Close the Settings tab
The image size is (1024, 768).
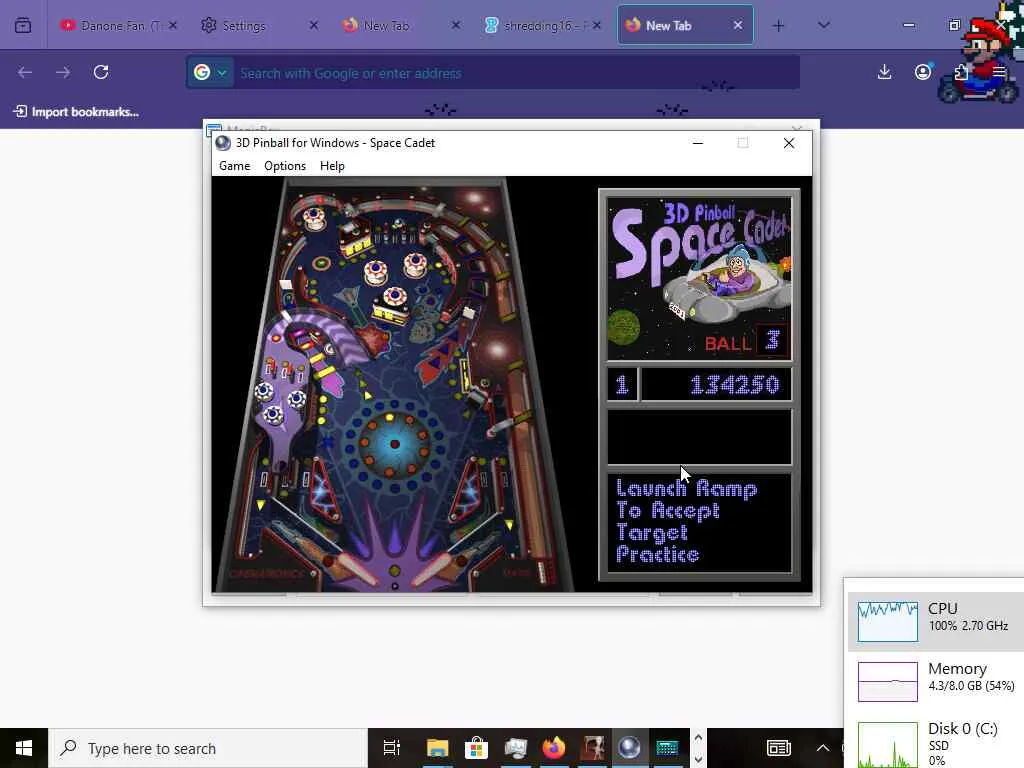coord(313,25)
